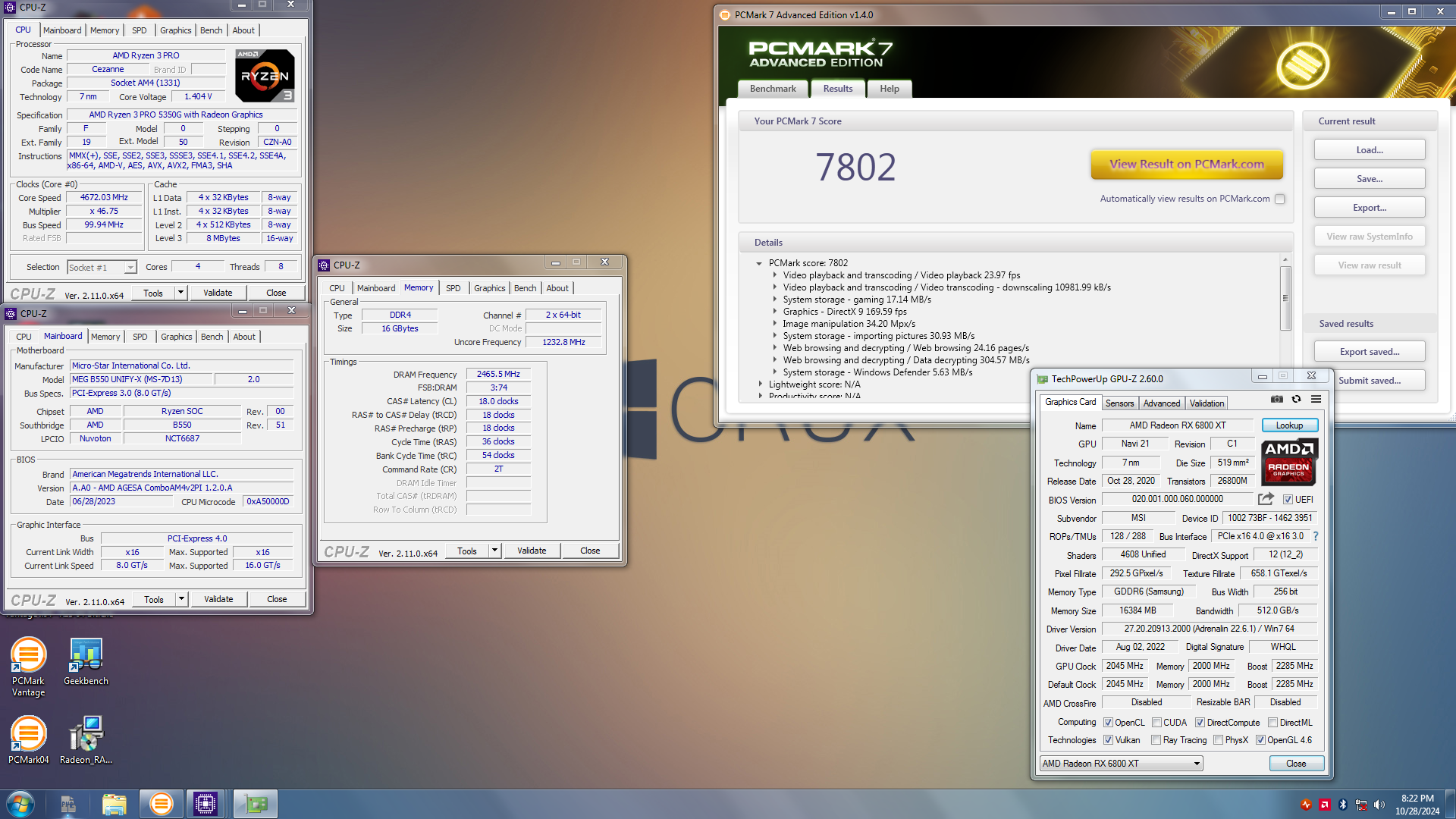Open the SPD tab in CPU-Z Memory window
The width and height of the screenshot is (1456, 819).
coord(453,288)
